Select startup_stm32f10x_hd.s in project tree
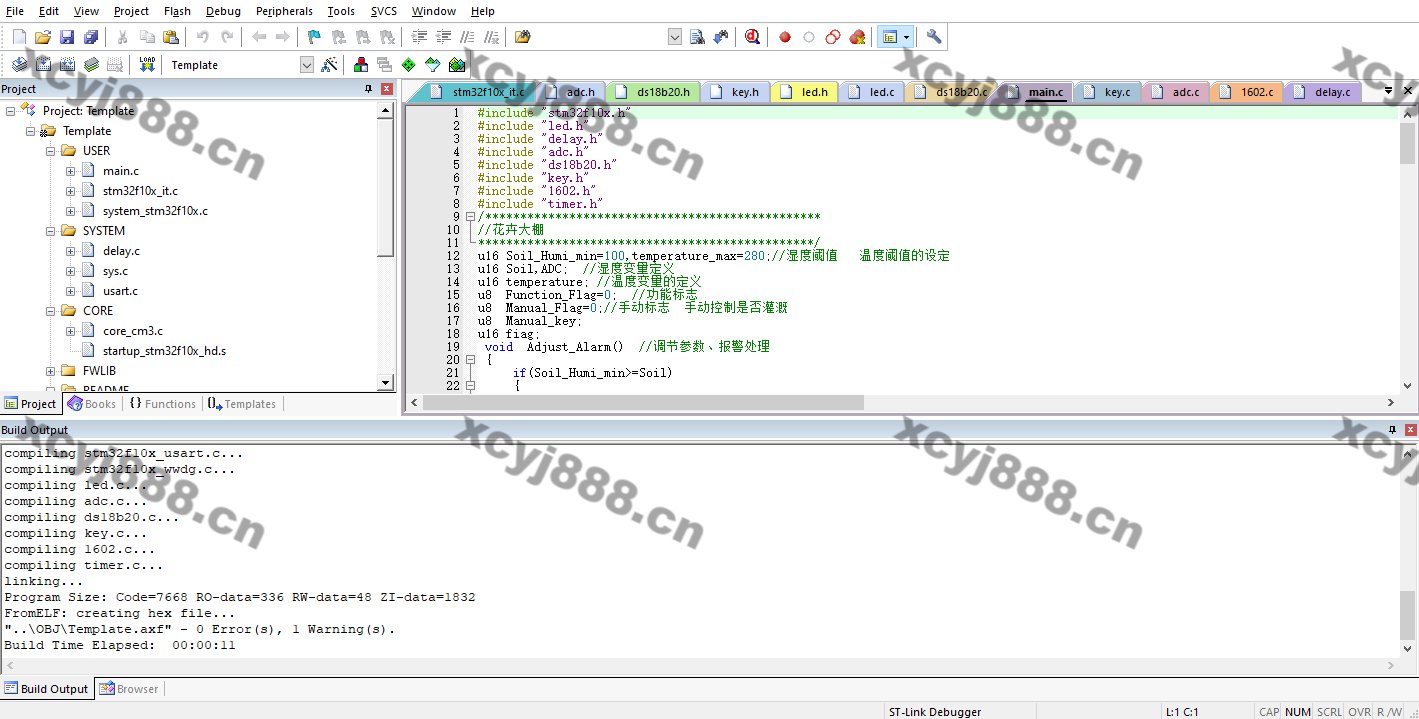 coord(164,351)
